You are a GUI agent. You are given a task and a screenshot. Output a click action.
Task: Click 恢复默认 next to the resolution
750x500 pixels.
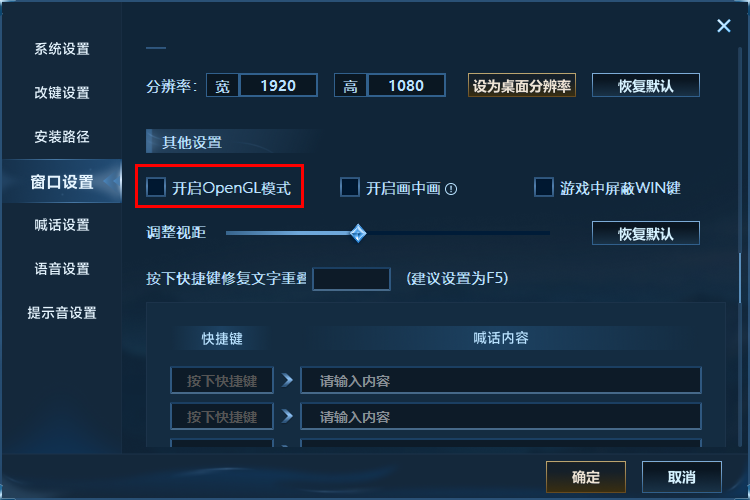point(646,86)
